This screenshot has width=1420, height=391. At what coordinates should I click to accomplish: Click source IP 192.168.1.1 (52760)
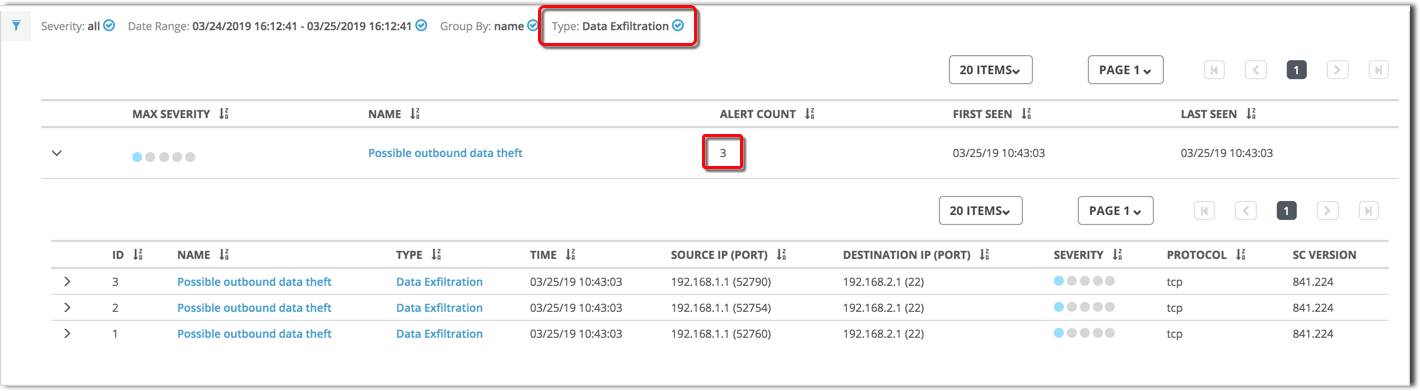pyautogui.click(x=721, y=333)
